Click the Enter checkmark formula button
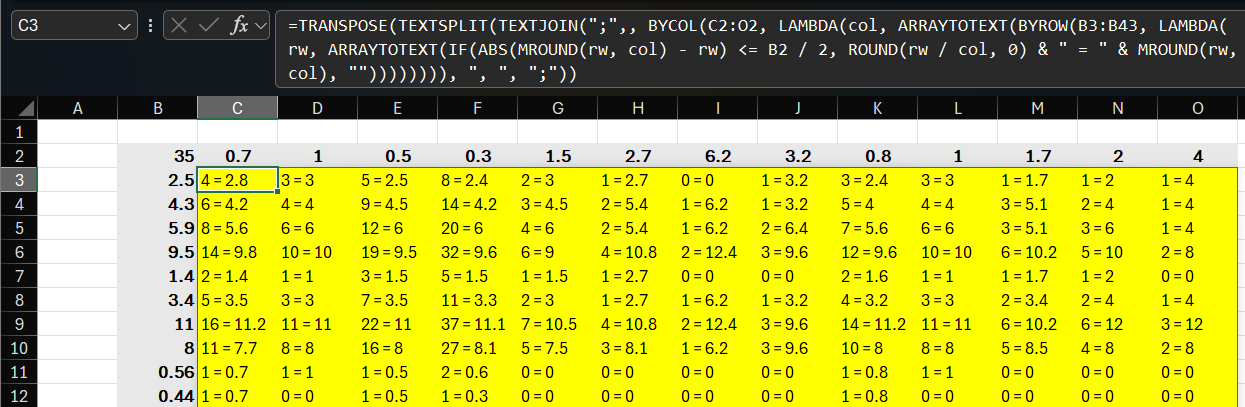Screen dimensions: 1245x407 209,26
